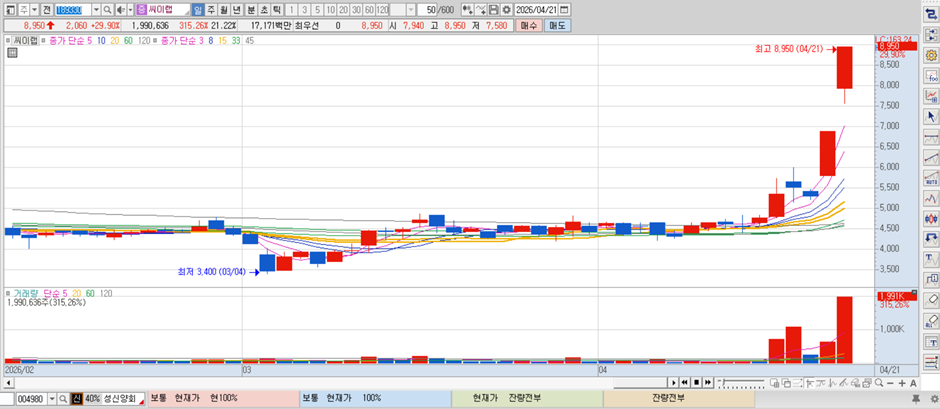Select the 5 interval preset
The height and width of the screenshot is (409, 940).
coord(317,10)
